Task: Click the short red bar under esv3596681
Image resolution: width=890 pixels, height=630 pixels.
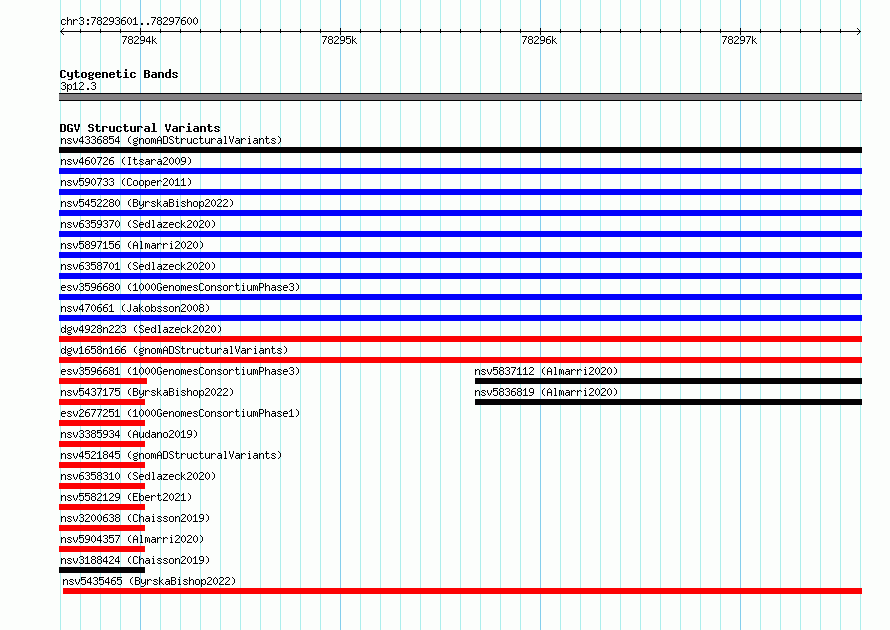Action: [103, 381]
